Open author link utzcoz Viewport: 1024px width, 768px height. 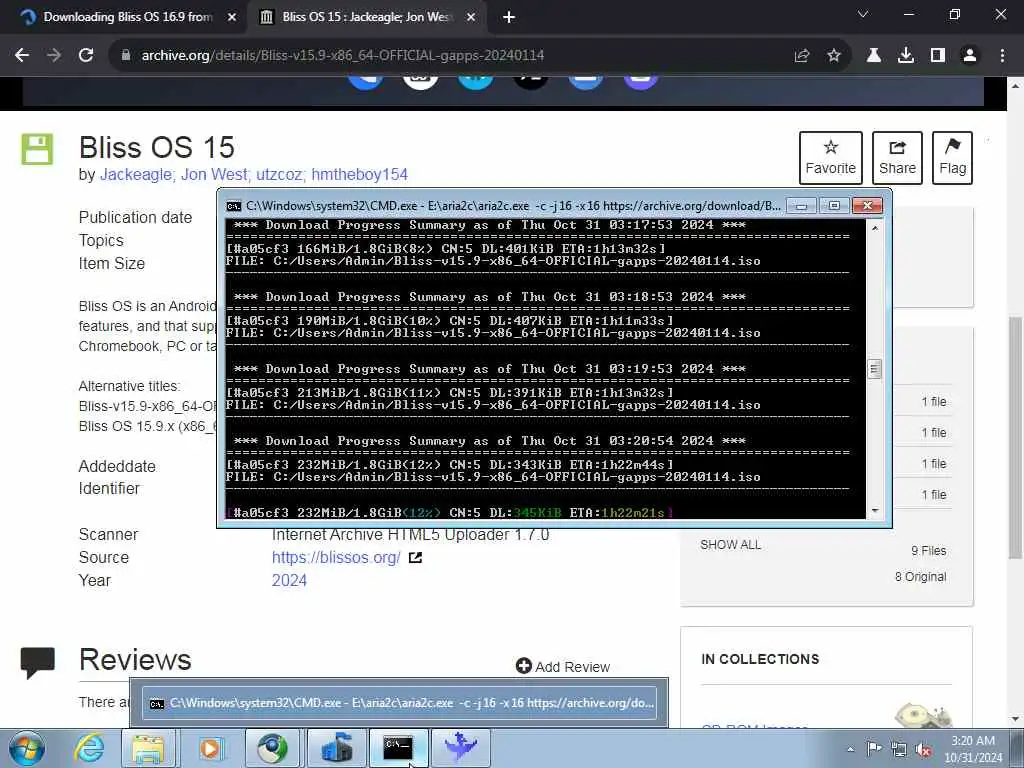pos(280,175)
